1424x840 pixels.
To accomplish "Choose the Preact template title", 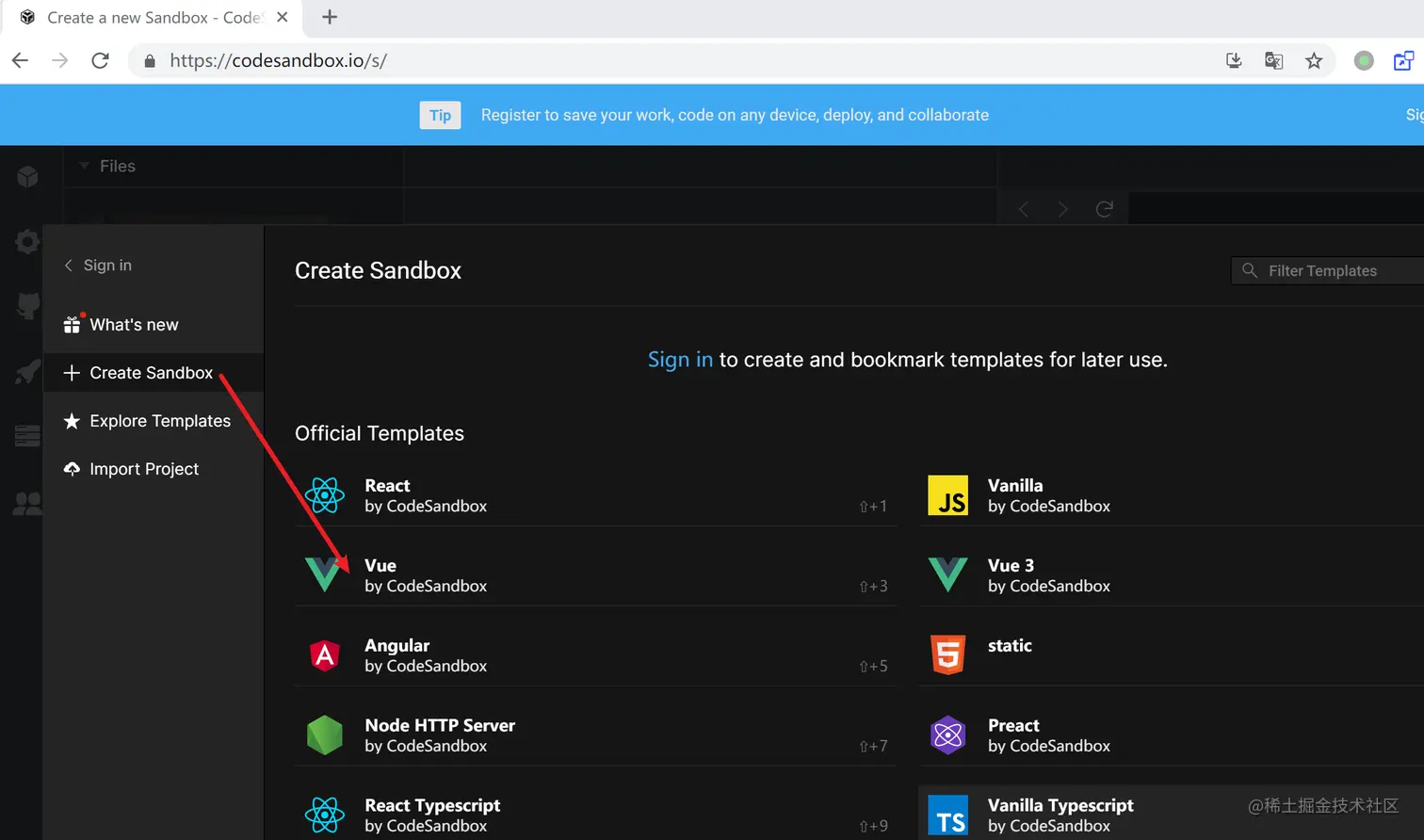I will pyautogui.click(x=1013, y=726).
